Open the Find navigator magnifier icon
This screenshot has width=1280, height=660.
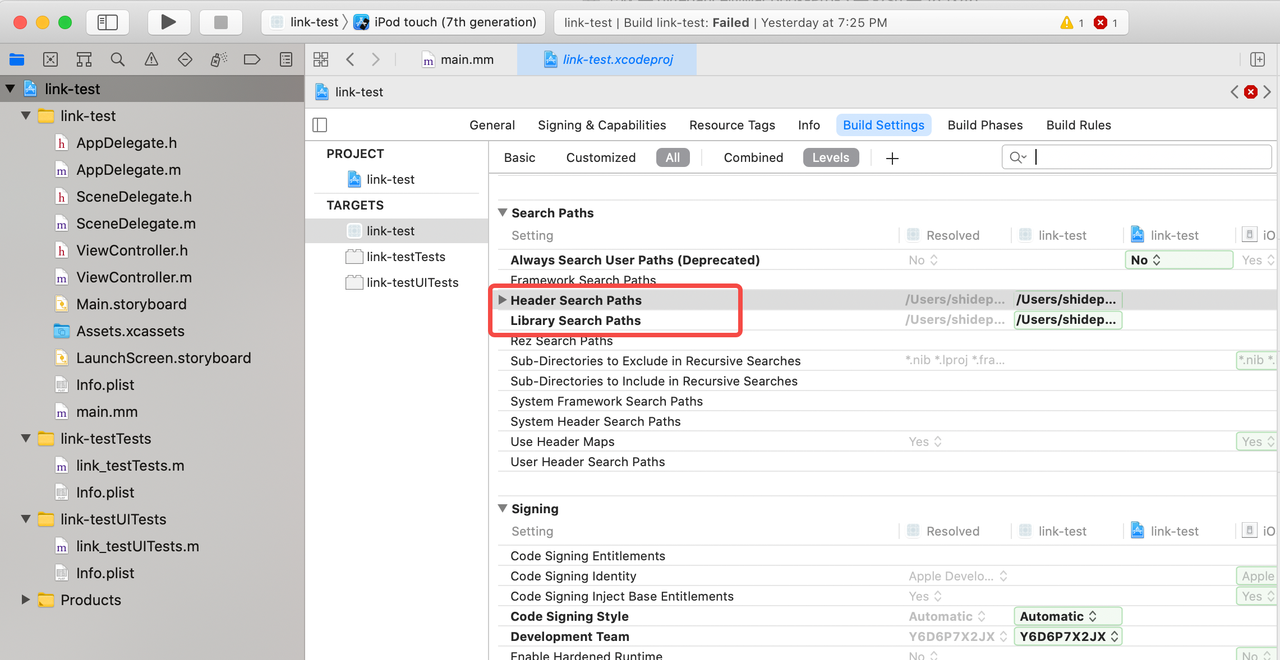(x=118, y=59)
